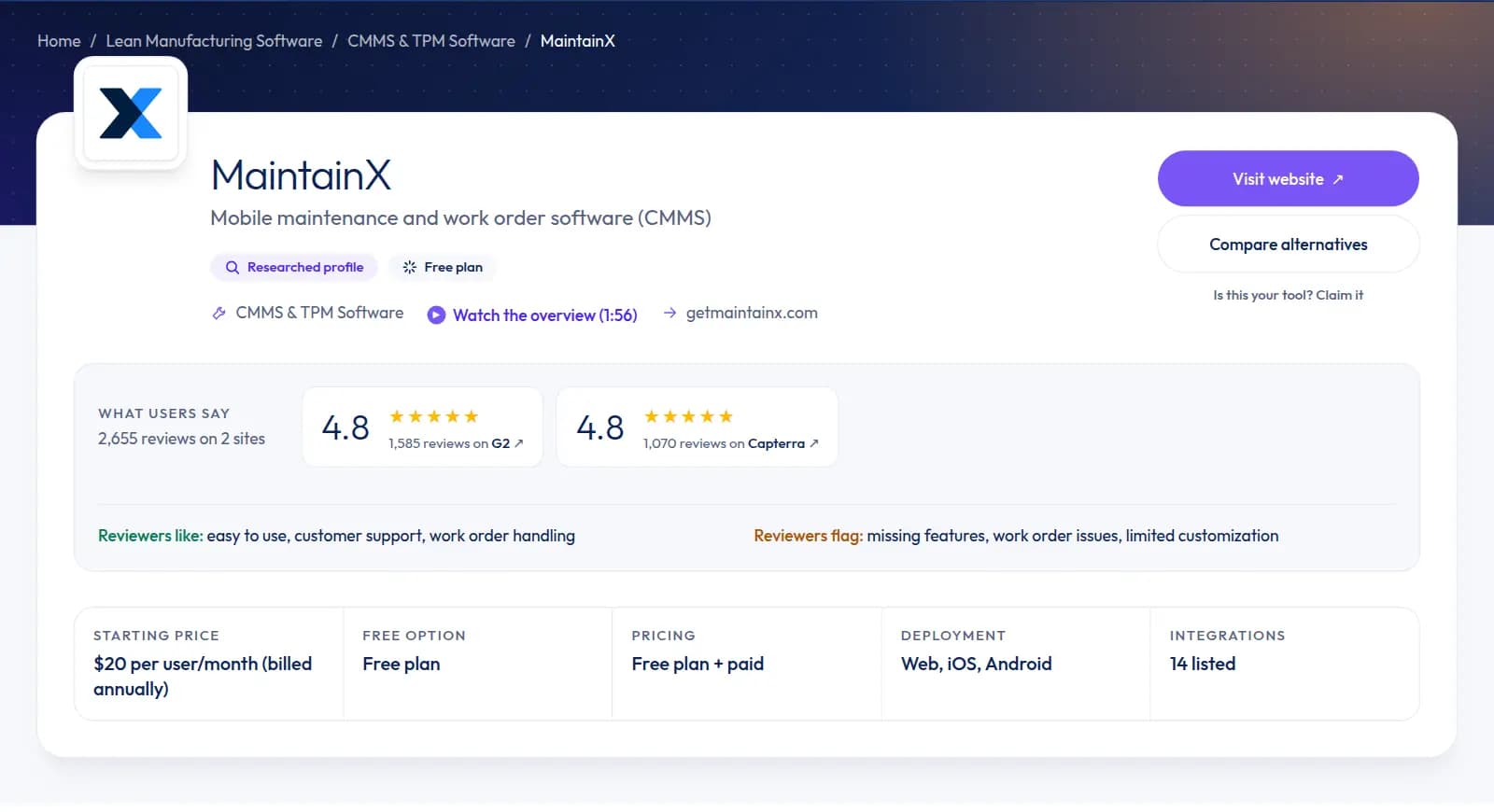The height and width of the screenshot is (812, 1494).
Task: Click '$20 per user/month' starting price
Action: click(x=203, y=676)
